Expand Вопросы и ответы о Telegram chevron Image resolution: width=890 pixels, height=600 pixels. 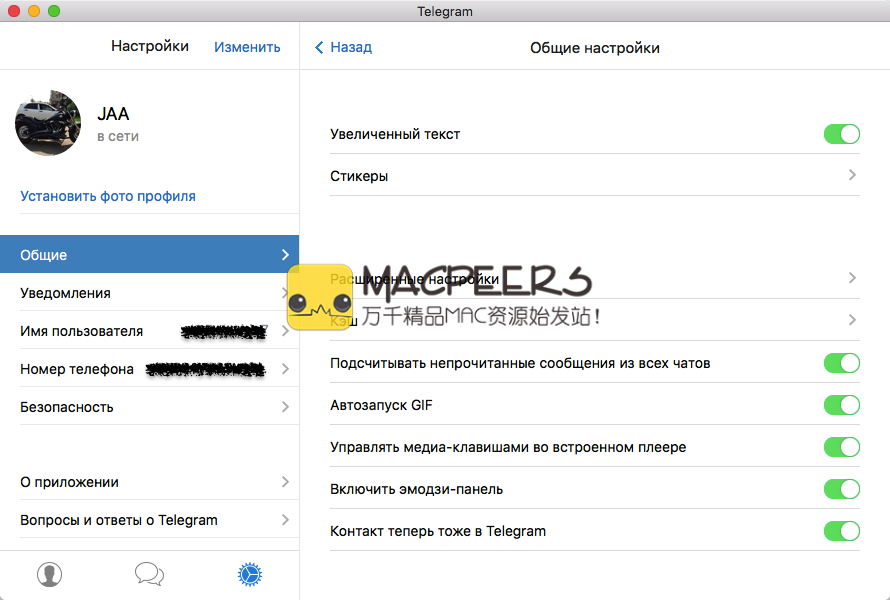[286, 520]
